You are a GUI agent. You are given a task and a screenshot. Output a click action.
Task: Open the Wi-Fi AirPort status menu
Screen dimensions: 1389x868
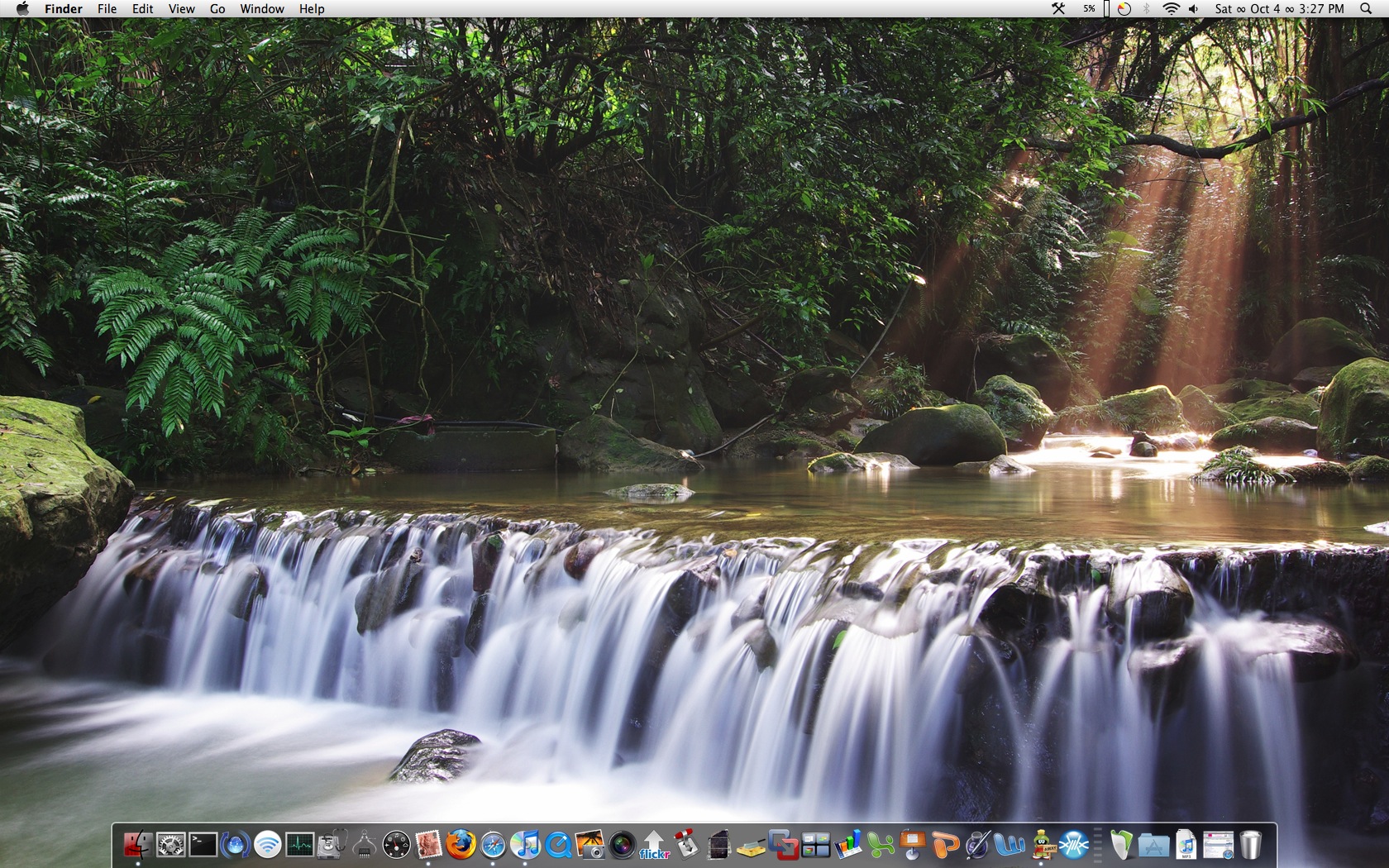click(1171, 8)
